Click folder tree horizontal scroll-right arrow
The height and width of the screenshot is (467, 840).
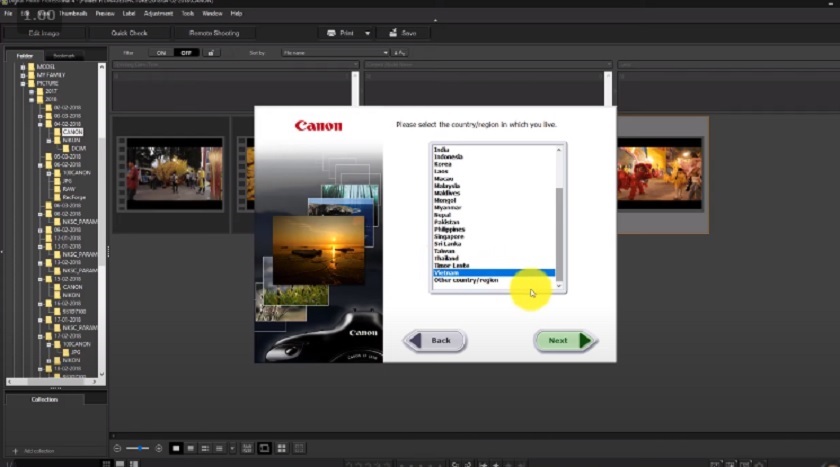pyautogui.click(x=95, y=382)
